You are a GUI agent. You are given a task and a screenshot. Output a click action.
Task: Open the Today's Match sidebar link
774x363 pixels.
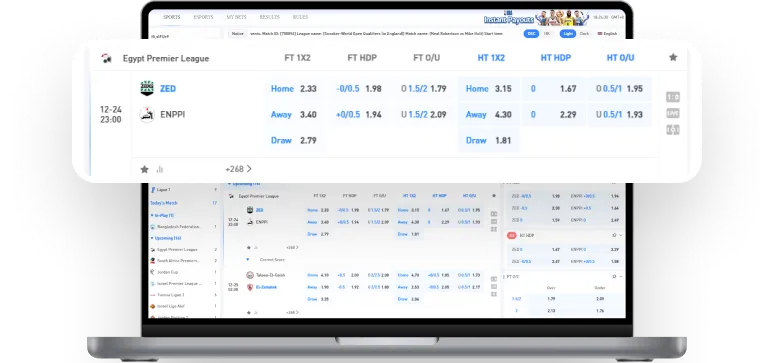[164, 203]
